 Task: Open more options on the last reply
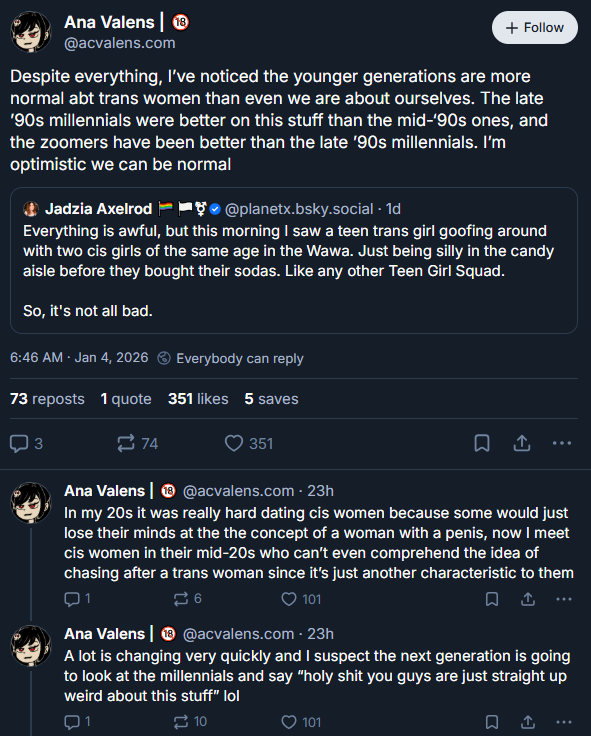coord(564,722)
